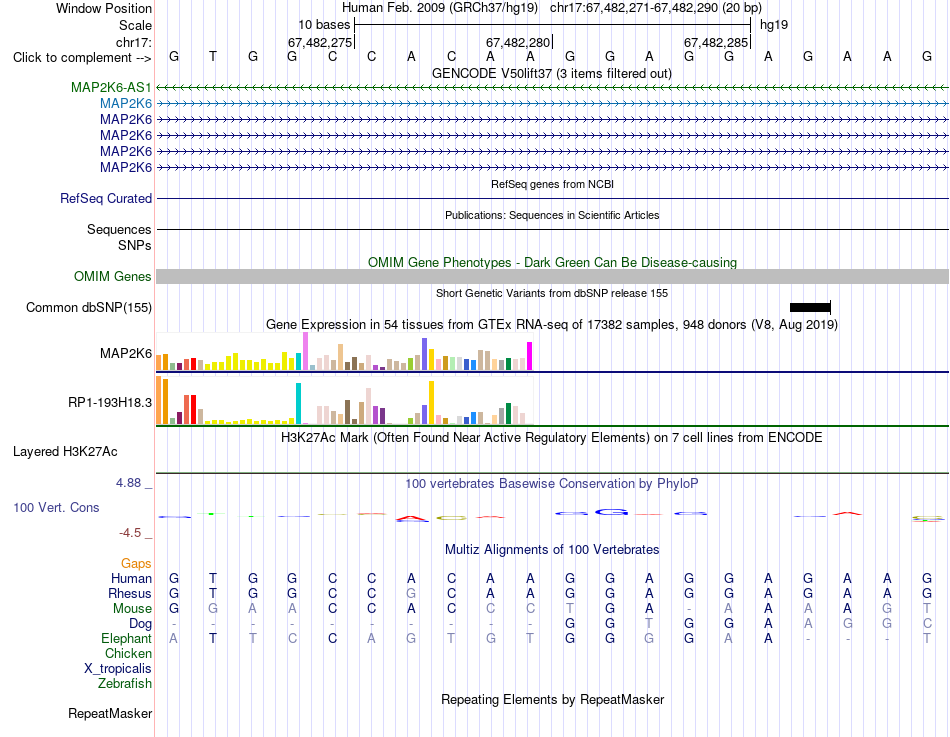This screenshot has height=737, width=950.
Task: Select the Mouse alignment row label
Action: [x=132, y=609]
